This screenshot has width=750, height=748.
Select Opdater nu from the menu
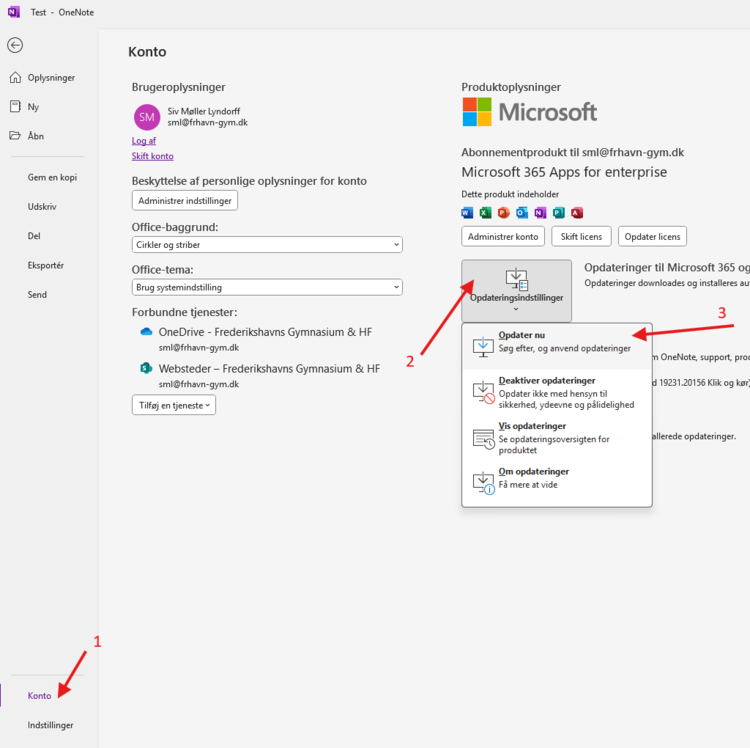(556, 342)
